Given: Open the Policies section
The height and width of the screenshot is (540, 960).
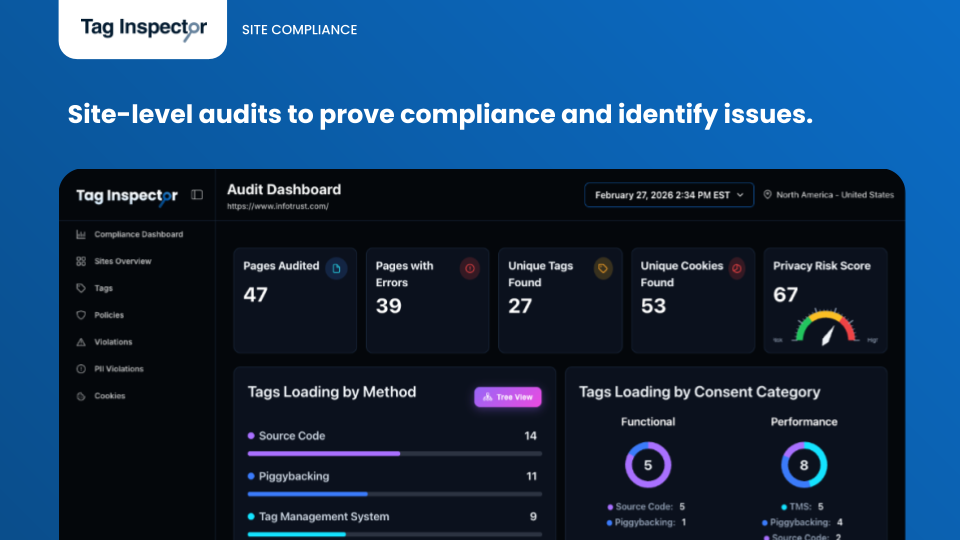Looking at the screenshot, I should (x=109, y=315).
